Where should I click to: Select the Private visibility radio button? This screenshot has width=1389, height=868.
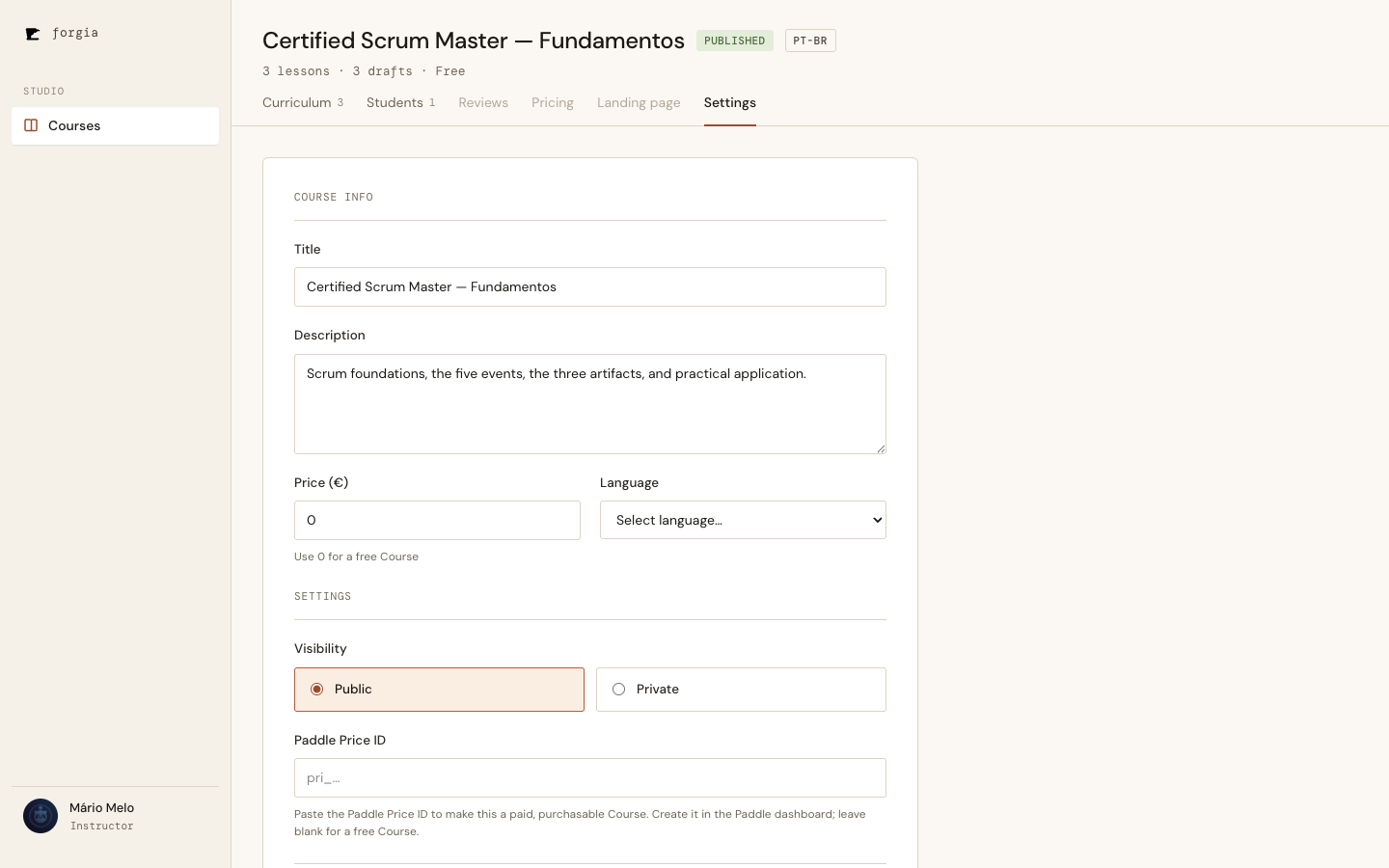(x=618, y=689)
